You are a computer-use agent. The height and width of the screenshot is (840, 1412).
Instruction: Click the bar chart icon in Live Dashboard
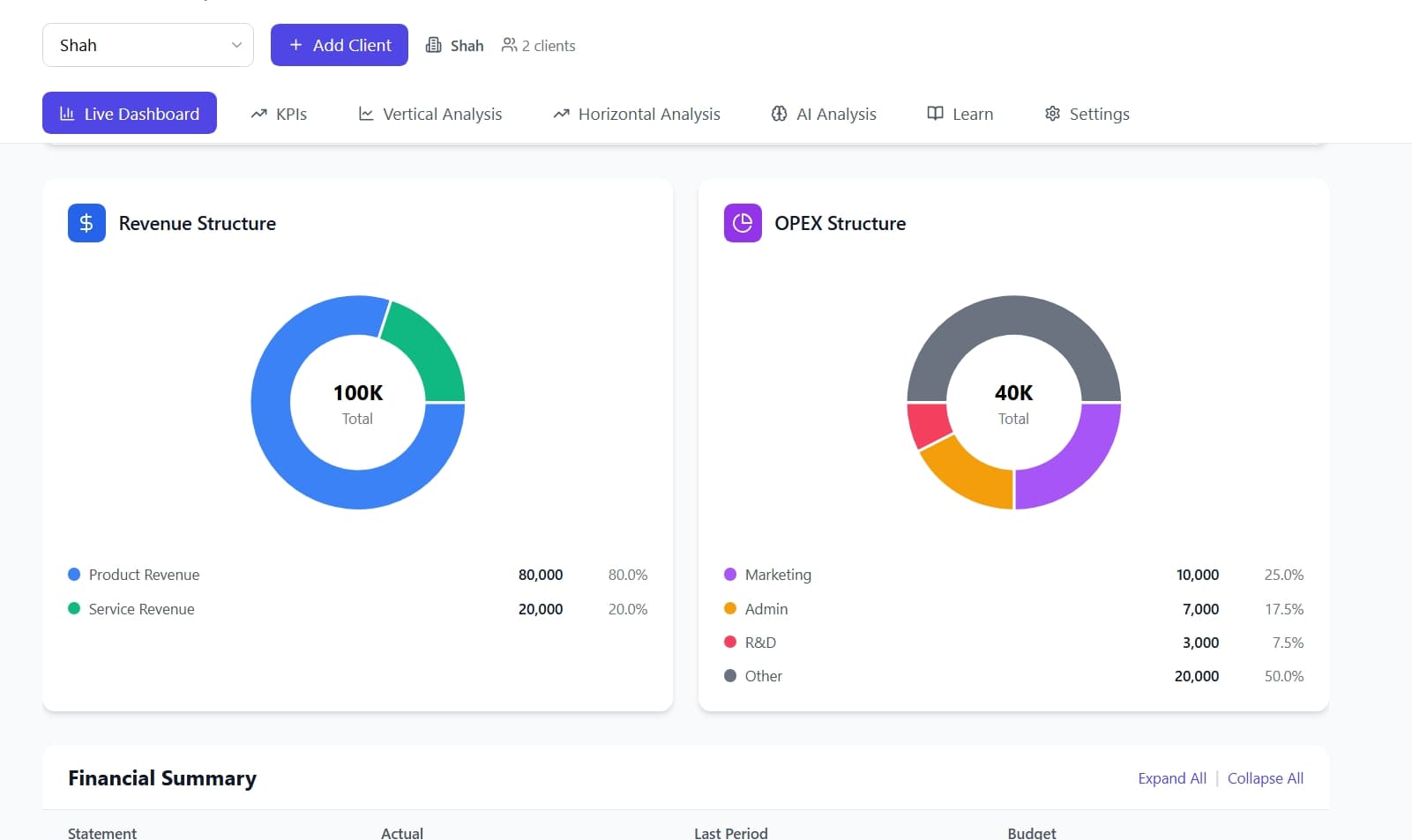[x=67, y=114]
